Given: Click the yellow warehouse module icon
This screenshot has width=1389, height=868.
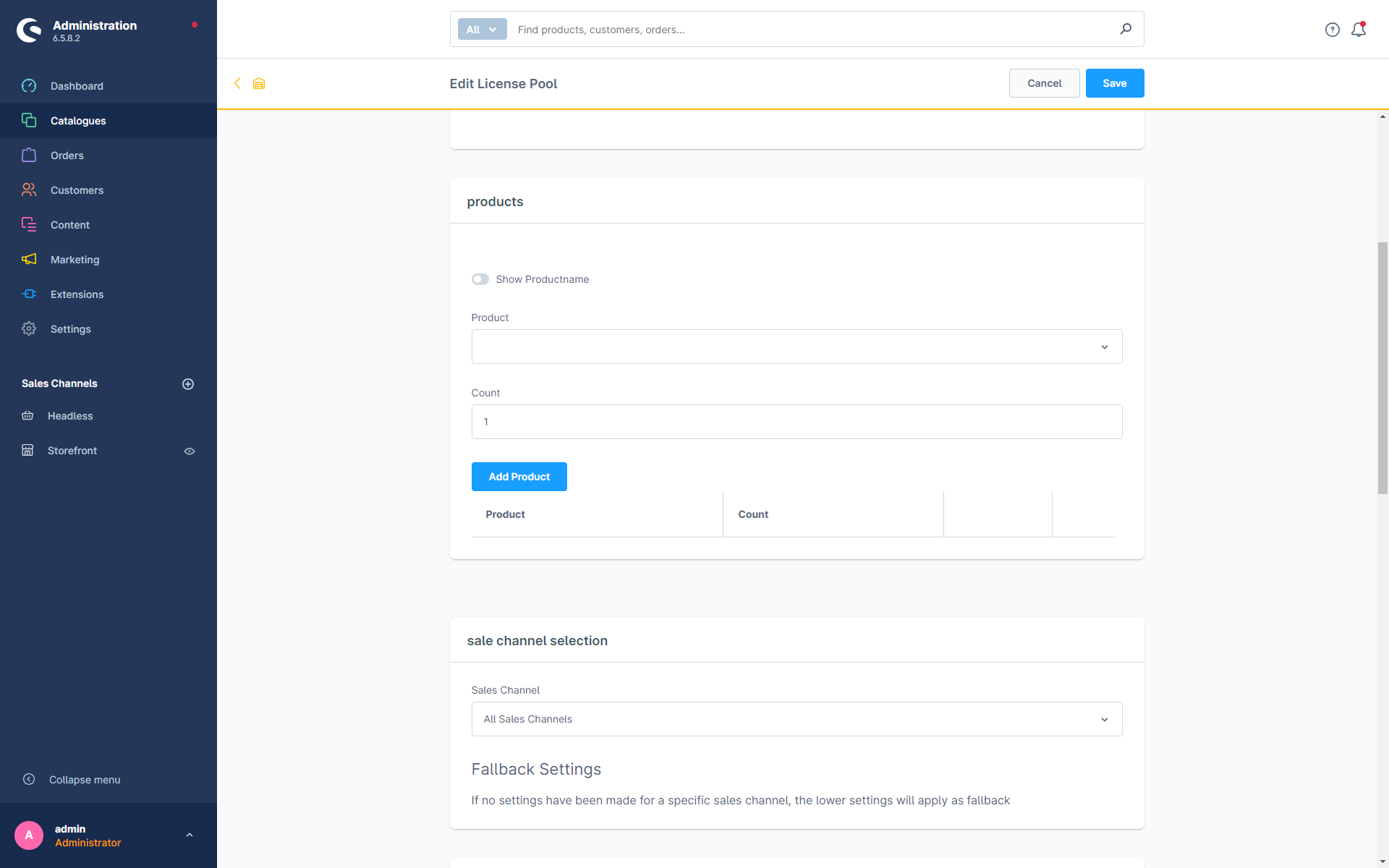Looking at the screenshot, I should click(x=259, y=84).
